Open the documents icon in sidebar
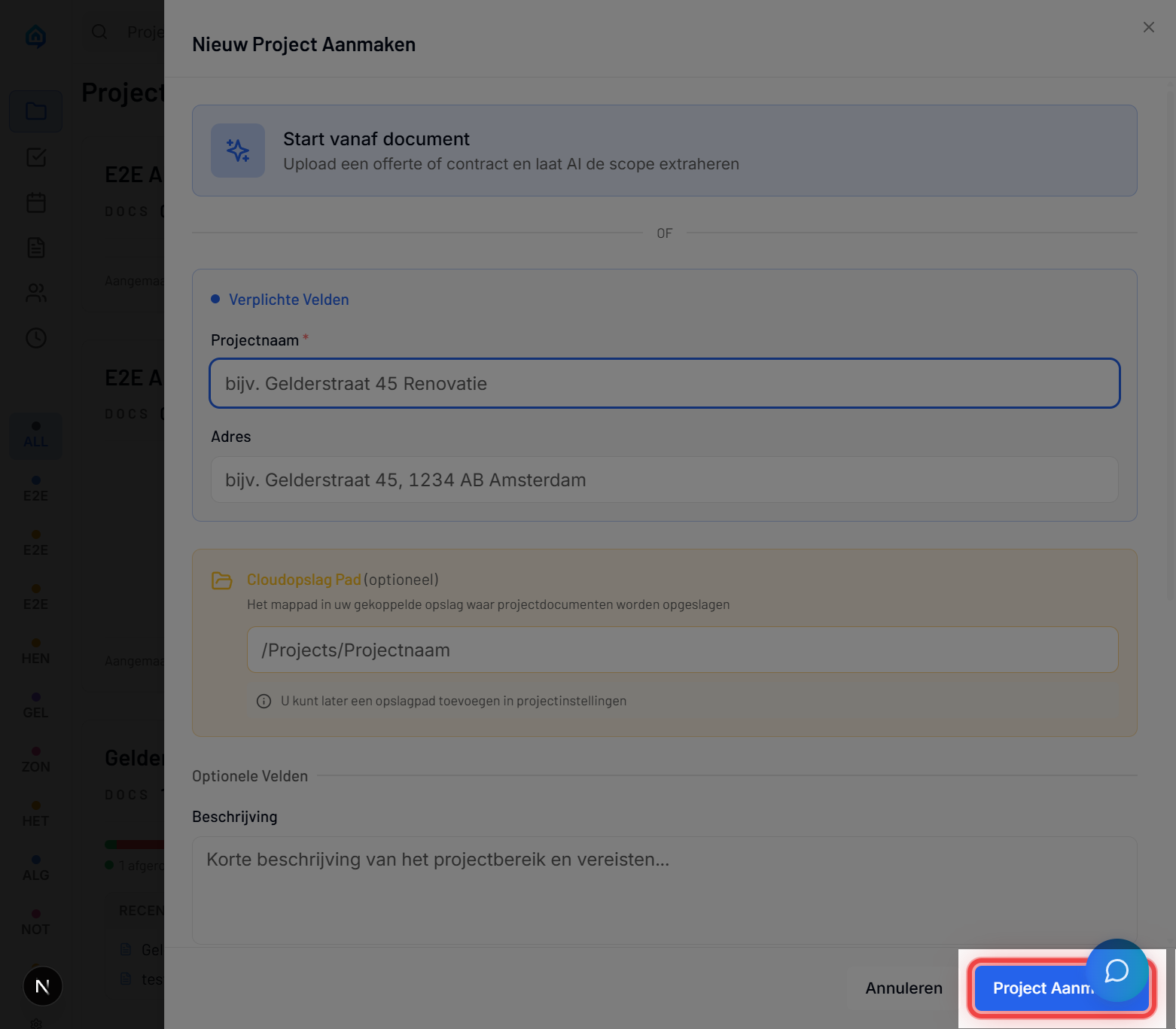The image size is (1176, 1029). pos(35,248)
